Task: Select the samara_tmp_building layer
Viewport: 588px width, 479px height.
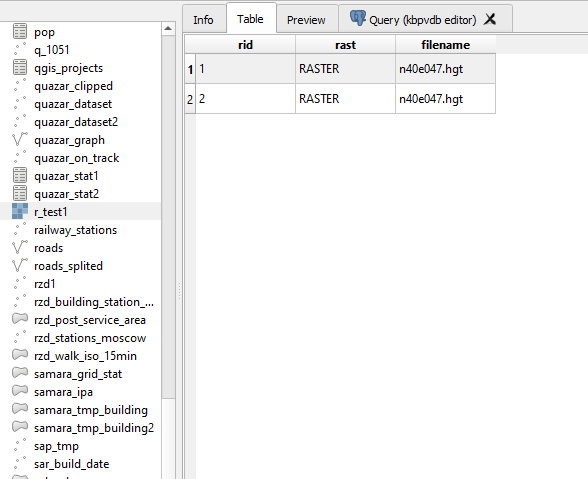Action: 91,410
